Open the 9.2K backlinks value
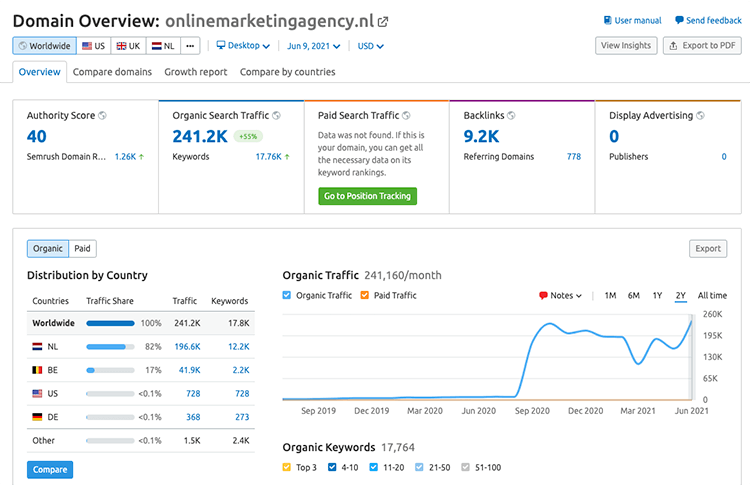The height and width of the screenshot is (485, 750). click(481, 137)
